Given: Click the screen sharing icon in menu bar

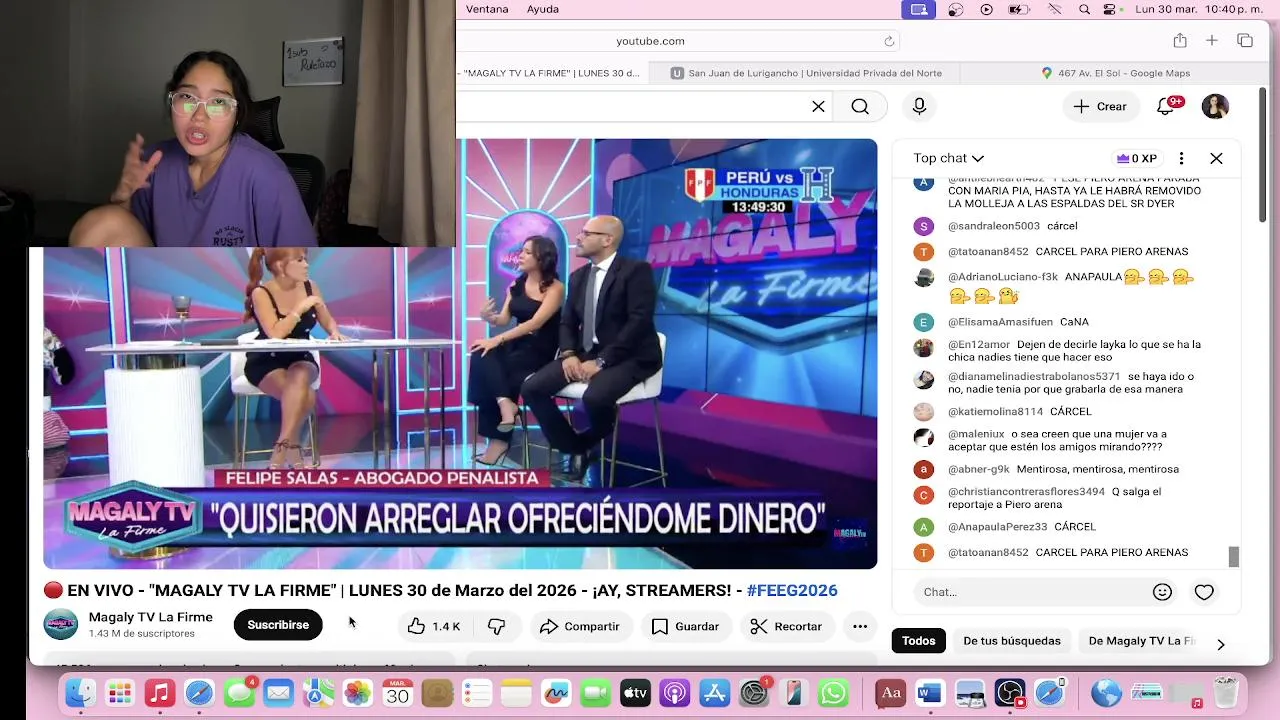Looking at the screenshot, I should (x=918, y=9).
